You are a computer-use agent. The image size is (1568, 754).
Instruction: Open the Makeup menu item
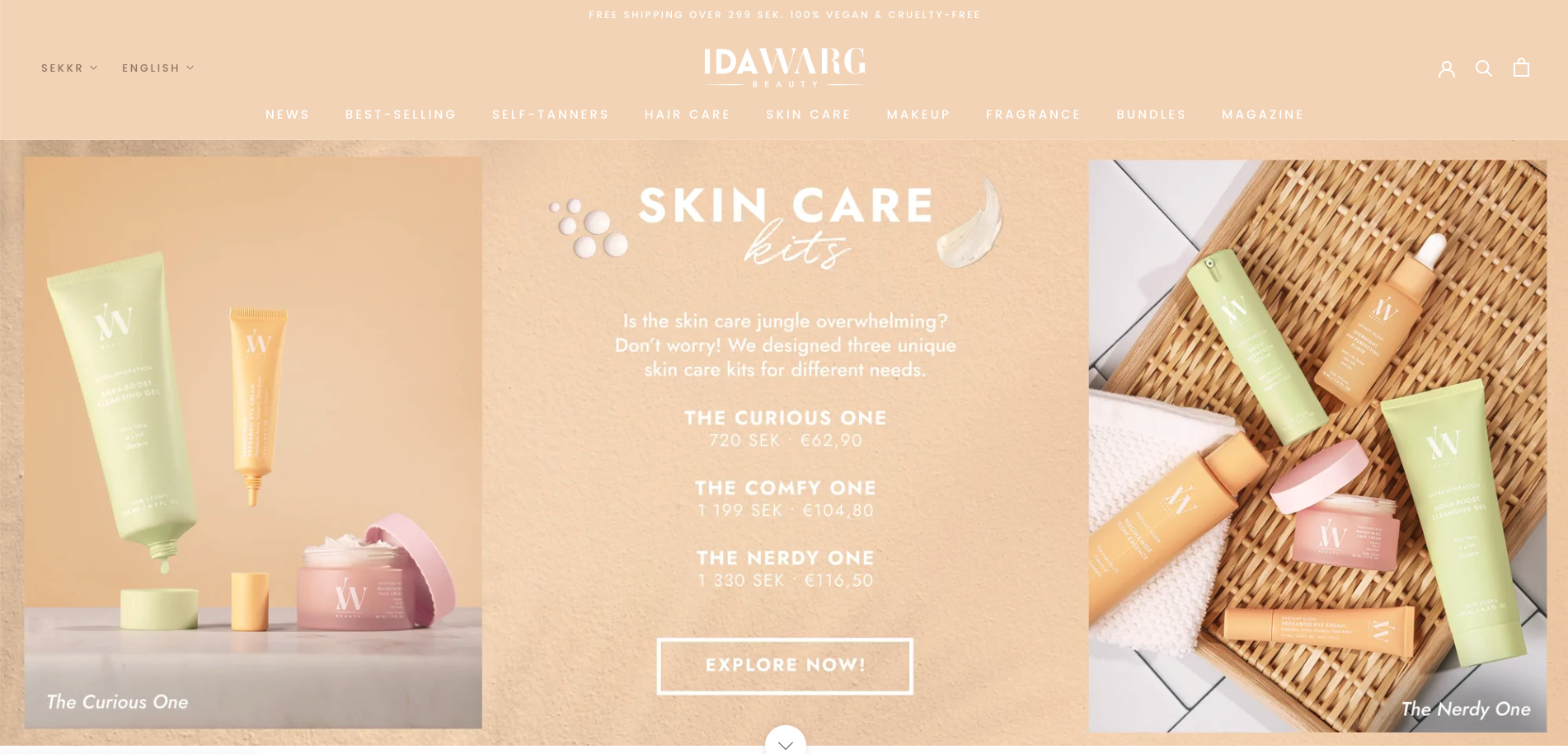[x=918, y=115]
